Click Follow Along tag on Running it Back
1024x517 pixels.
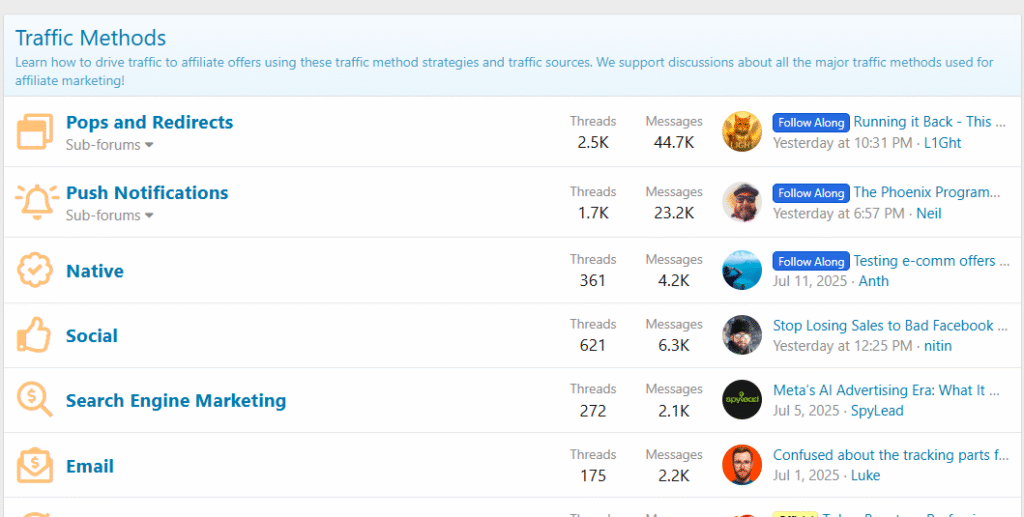coord(811,122)
